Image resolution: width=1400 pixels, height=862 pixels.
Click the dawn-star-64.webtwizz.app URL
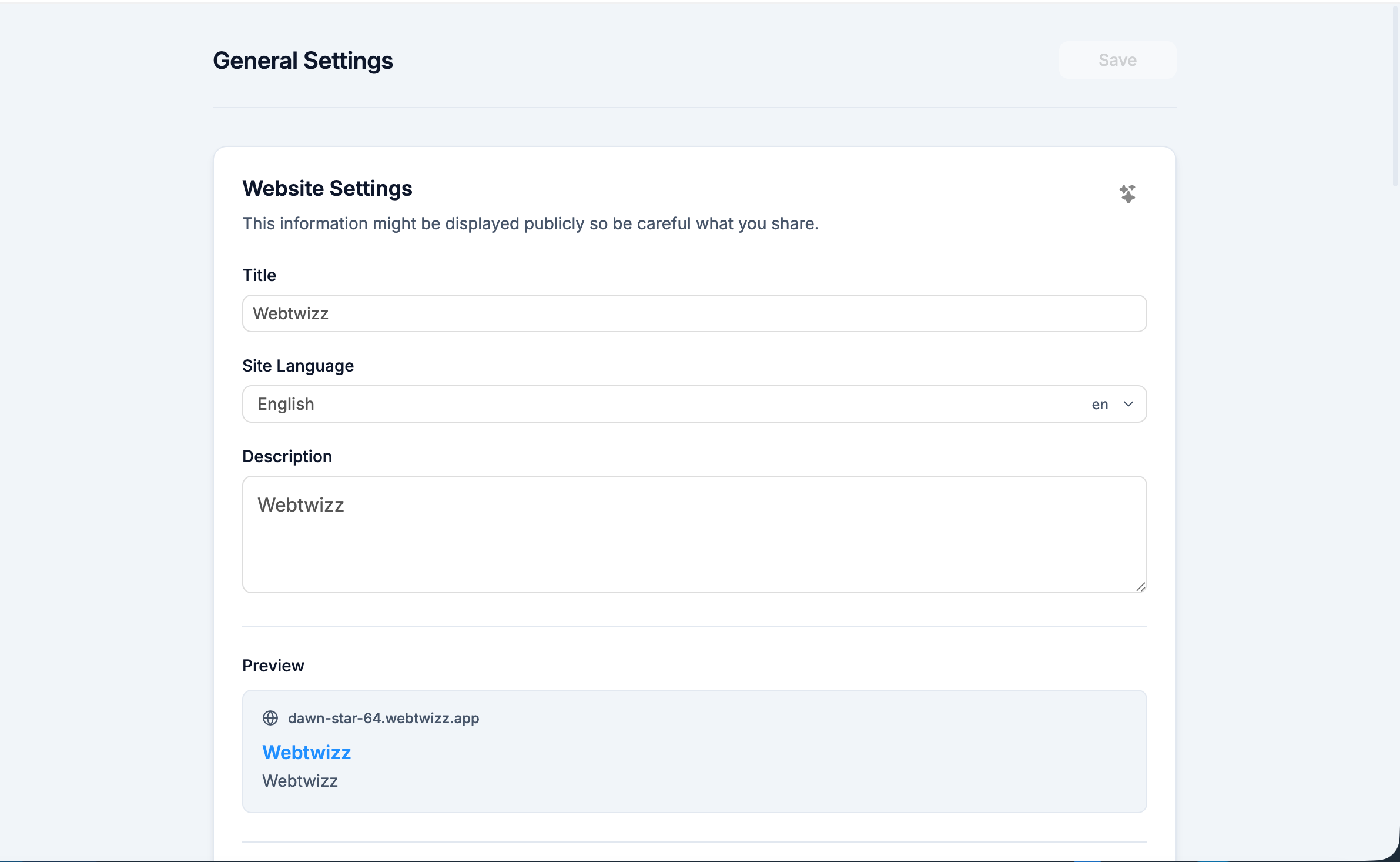(383, 718)
